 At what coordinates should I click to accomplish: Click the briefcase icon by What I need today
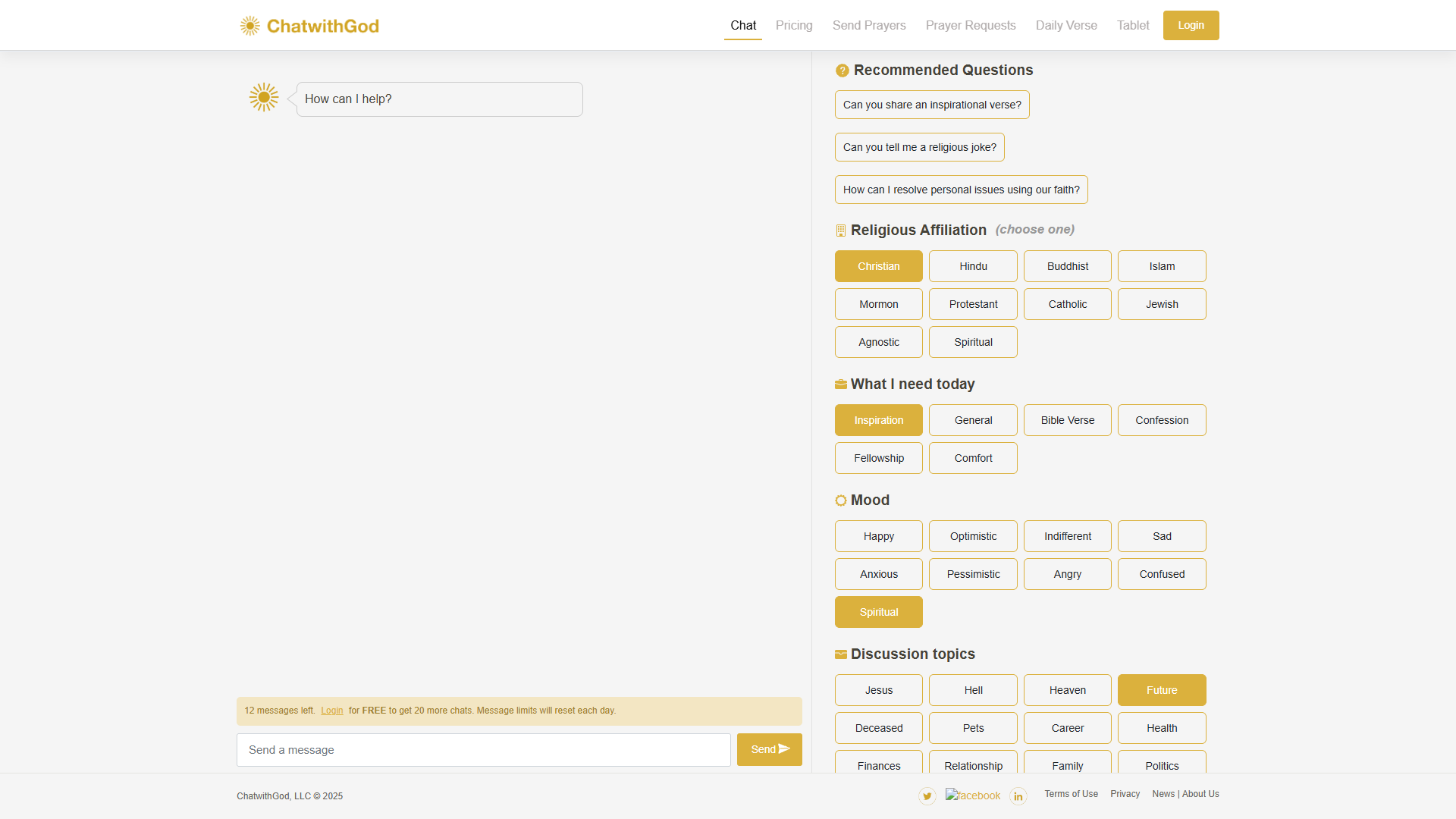tap(840, 384)
